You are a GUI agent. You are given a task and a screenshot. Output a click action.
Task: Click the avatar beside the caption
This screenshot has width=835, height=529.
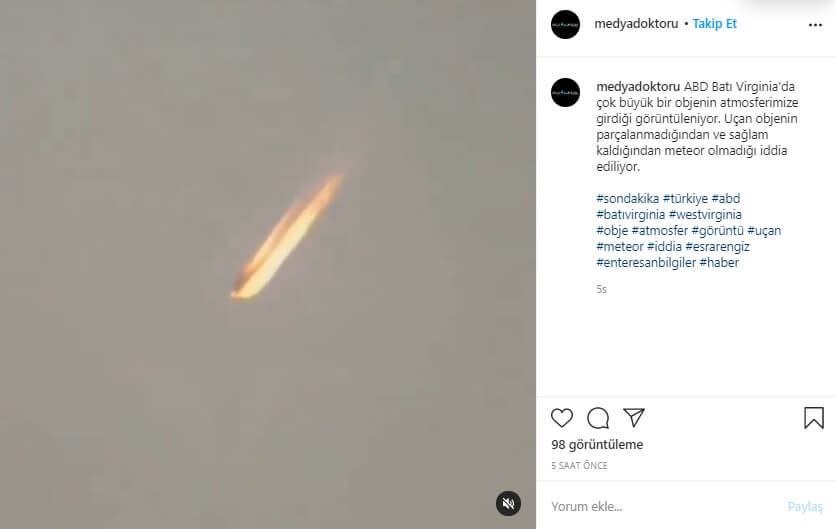tap(565, 92)
